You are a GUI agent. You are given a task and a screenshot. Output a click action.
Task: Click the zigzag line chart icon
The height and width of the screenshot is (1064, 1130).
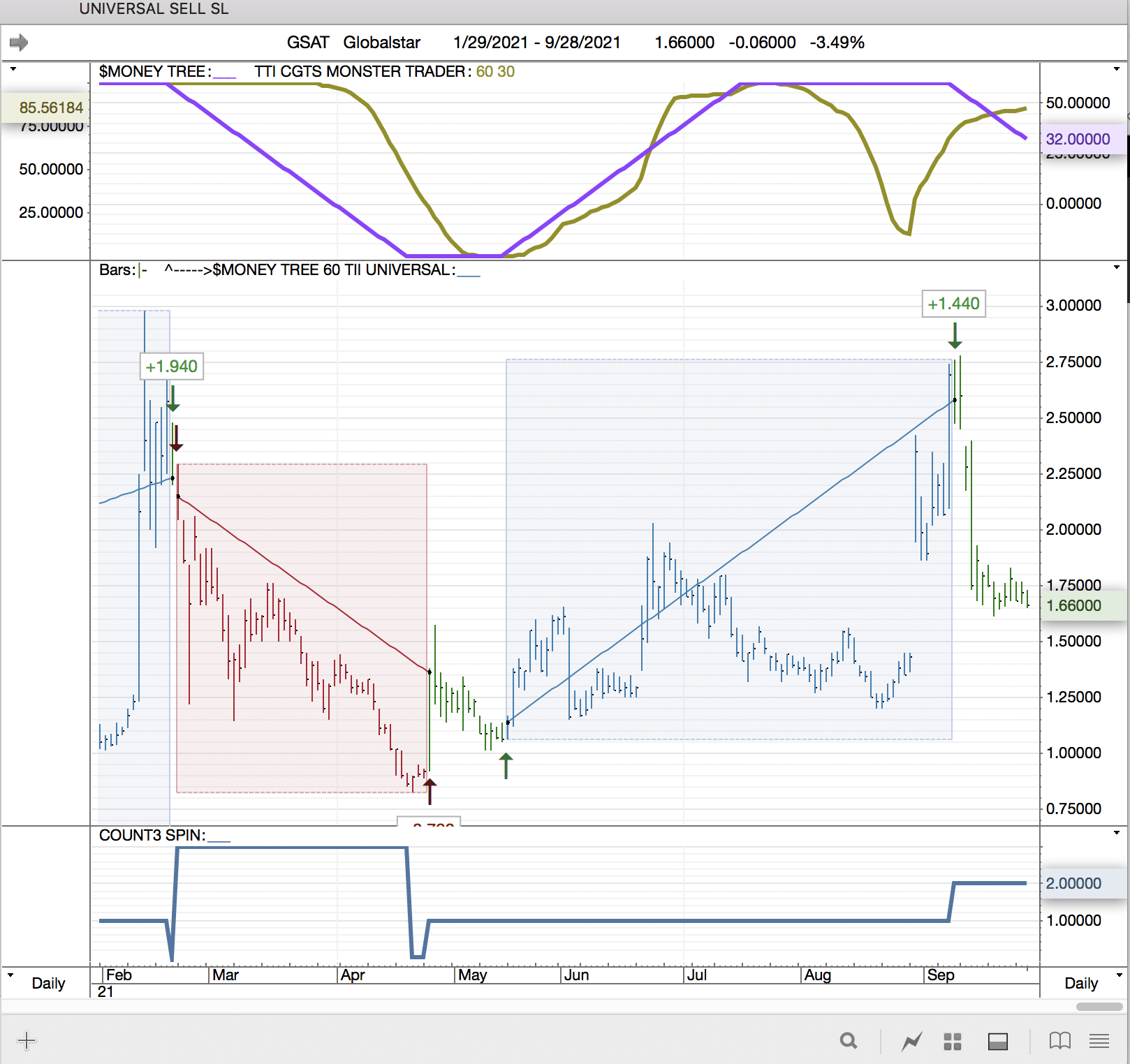[x=911, y=1042]
